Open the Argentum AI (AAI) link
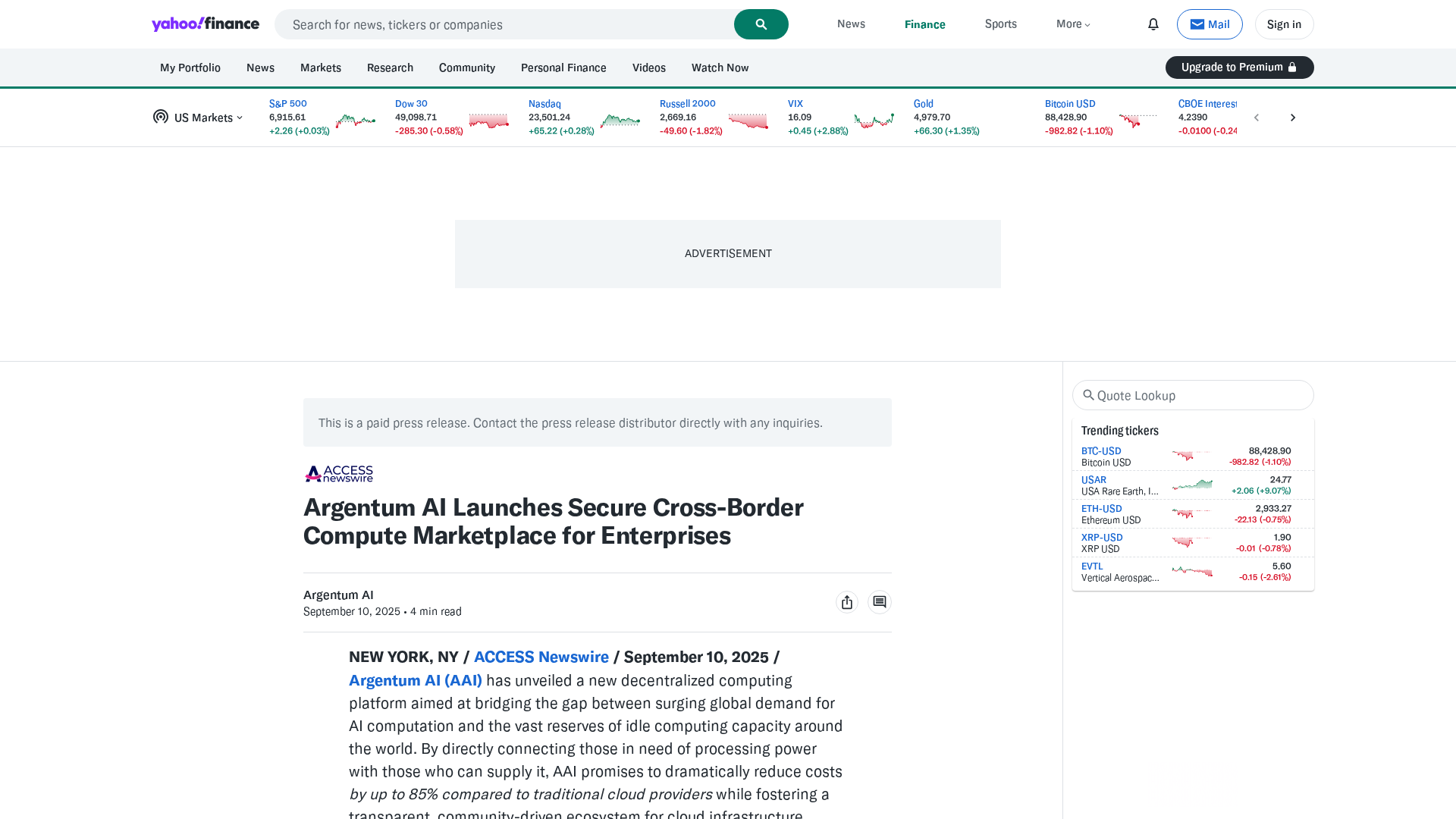 tap(415, 680)
